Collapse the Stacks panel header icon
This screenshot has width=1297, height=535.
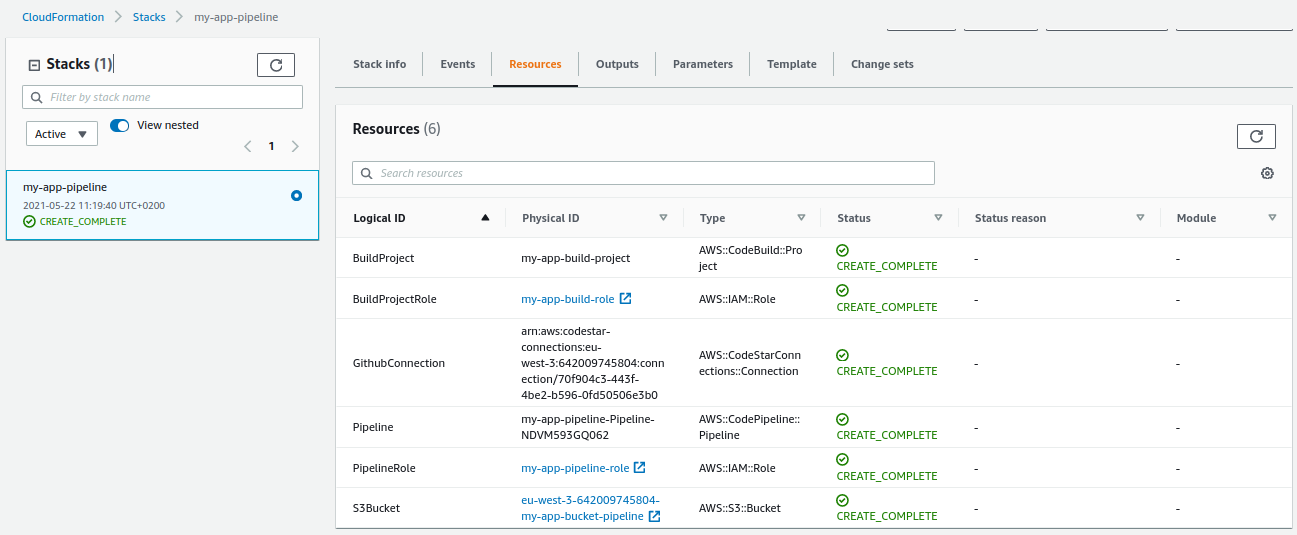tap(34, 65)
